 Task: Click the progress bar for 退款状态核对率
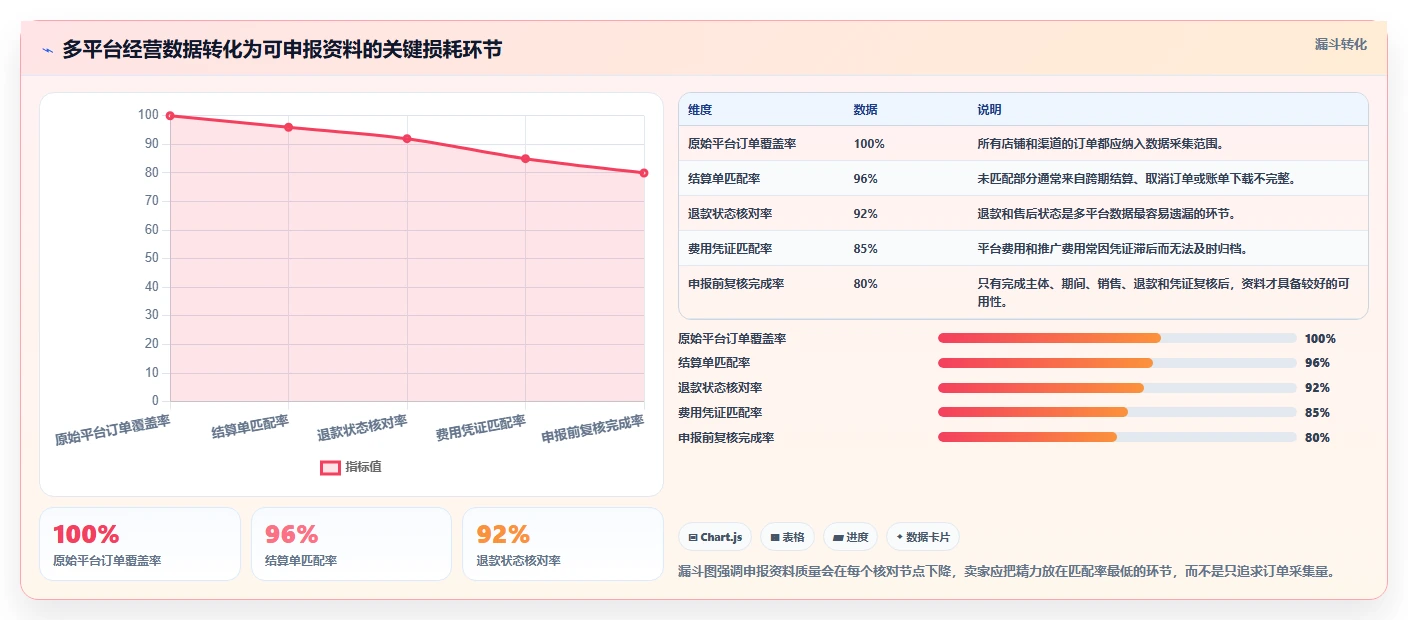1117,388
